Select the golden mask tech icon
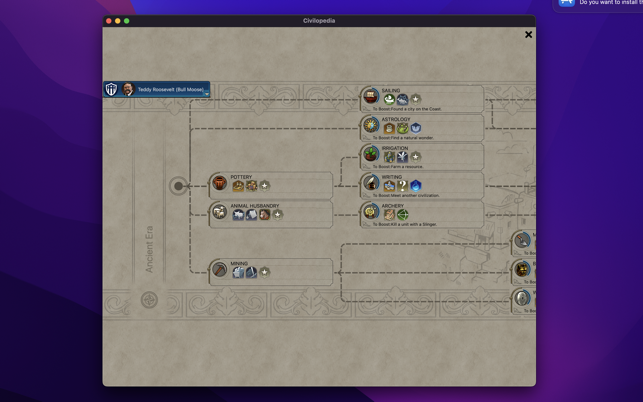 click(522, 270)
